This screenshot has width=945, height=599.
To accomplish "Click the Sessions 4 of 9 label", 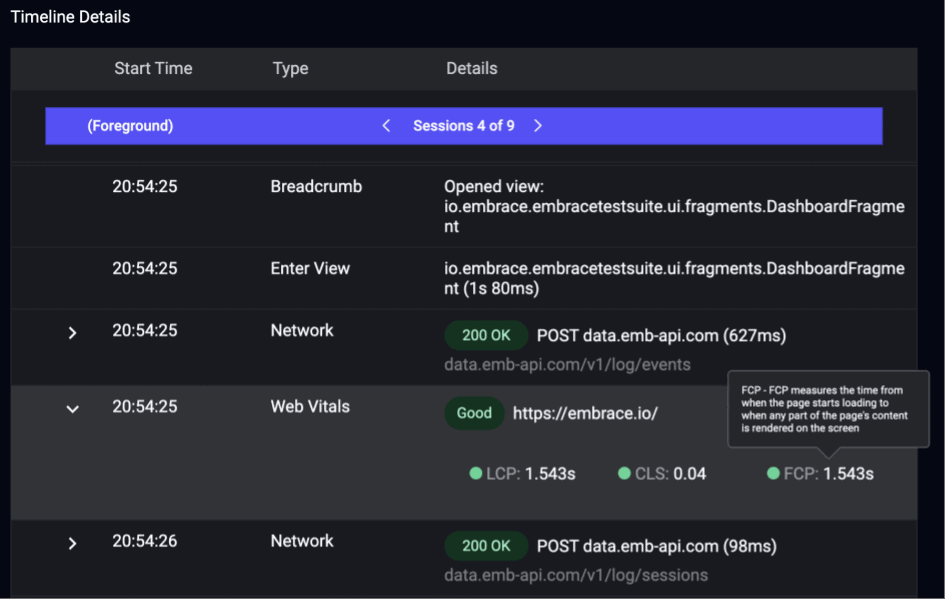I will (463, 126).
